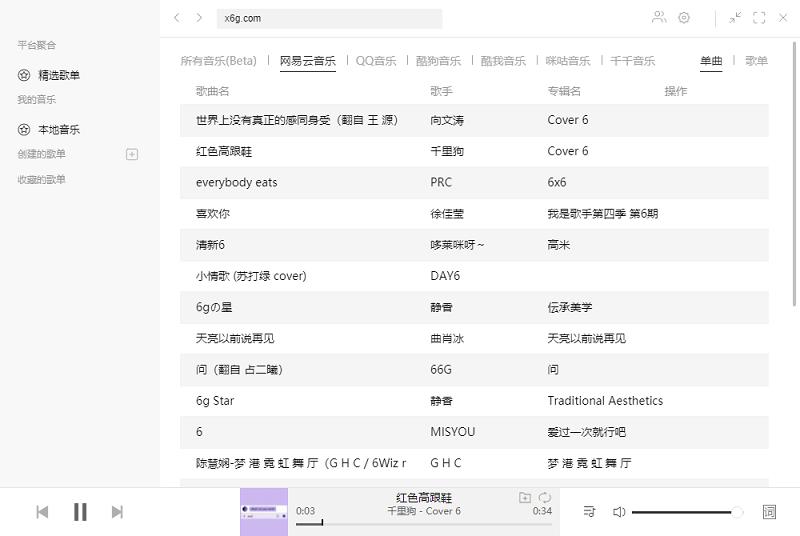Click artist 千里狗 in the list
This screenshot has height=536, width=800.
pyautogui.click(x=447, y=151)
